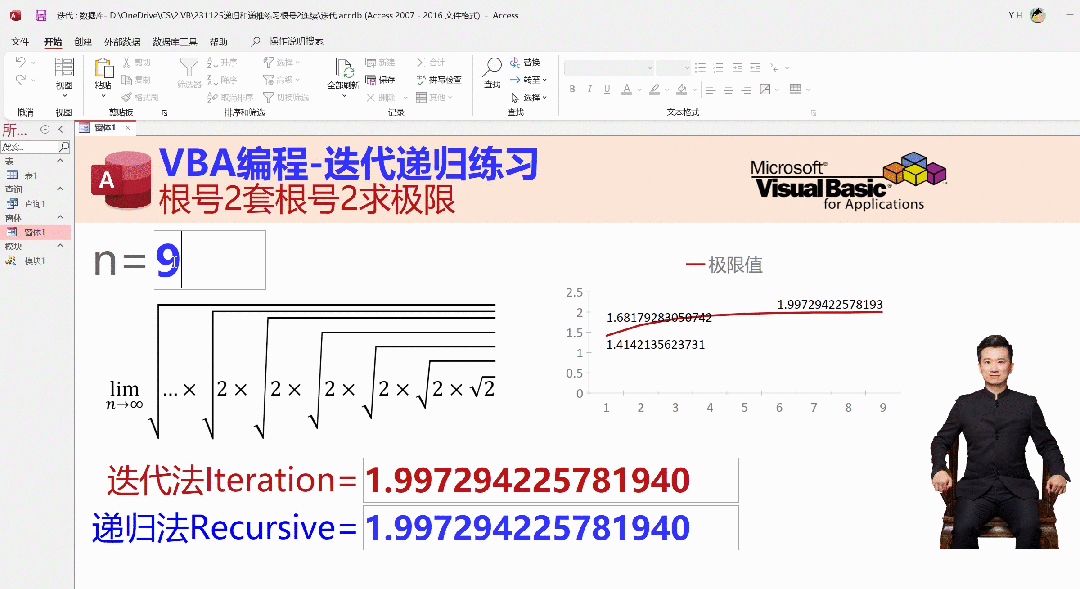1080x589 pixels.
Task: Click the n value input field
Action: 222,260
